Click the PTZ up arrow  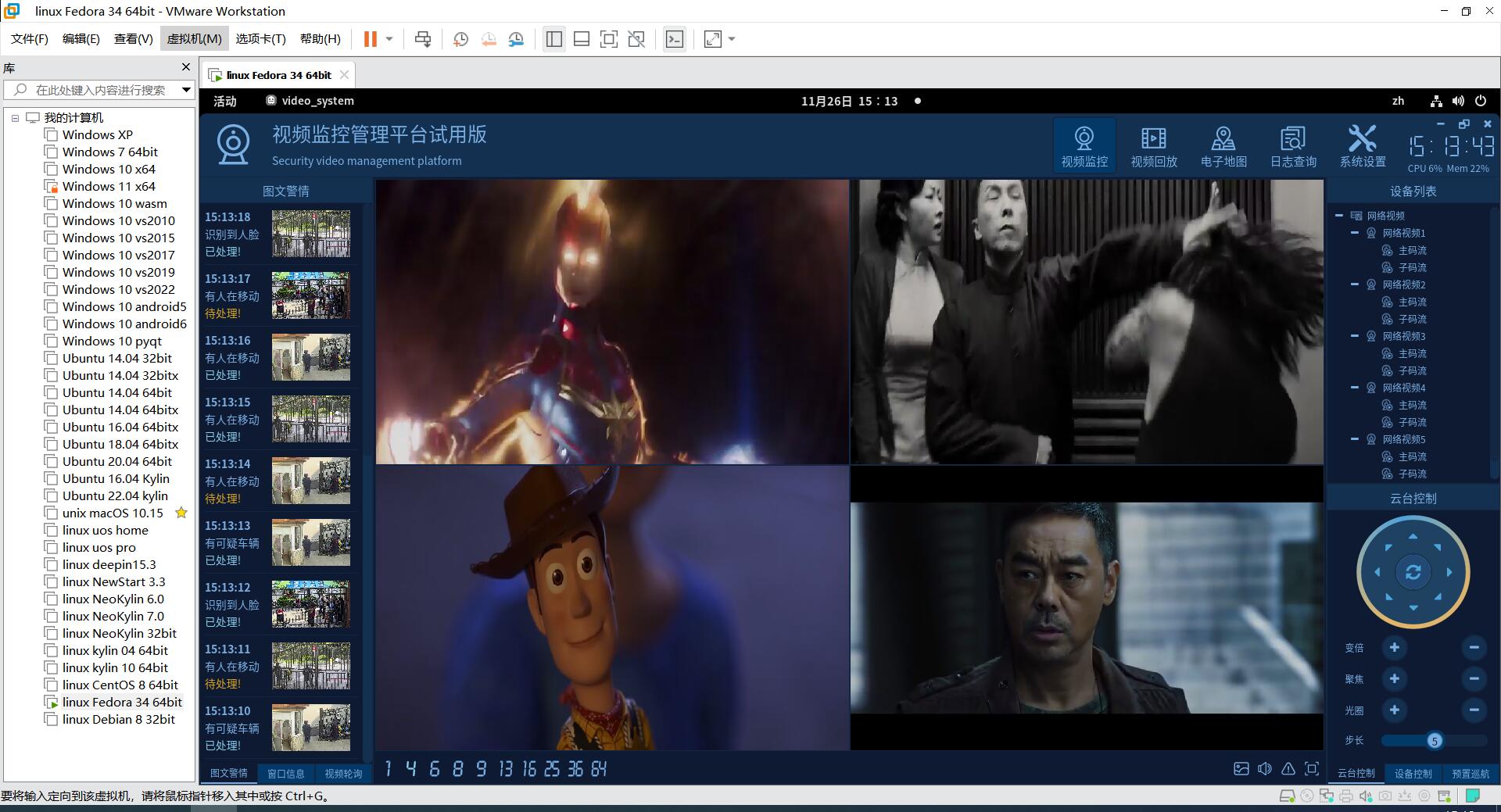tap(1413, 537)
